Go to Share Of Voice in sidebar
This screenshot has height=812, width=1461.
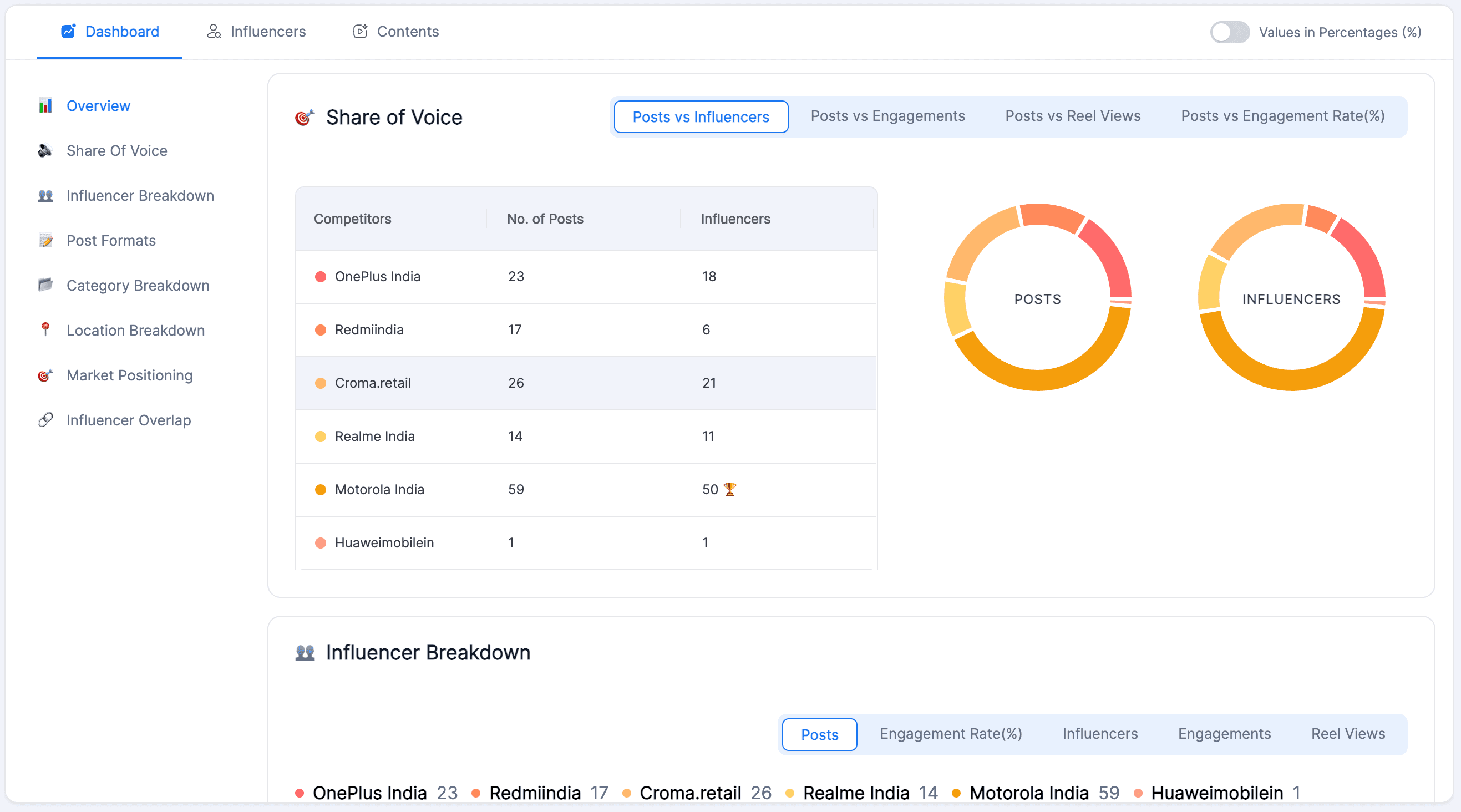[117, 150]
